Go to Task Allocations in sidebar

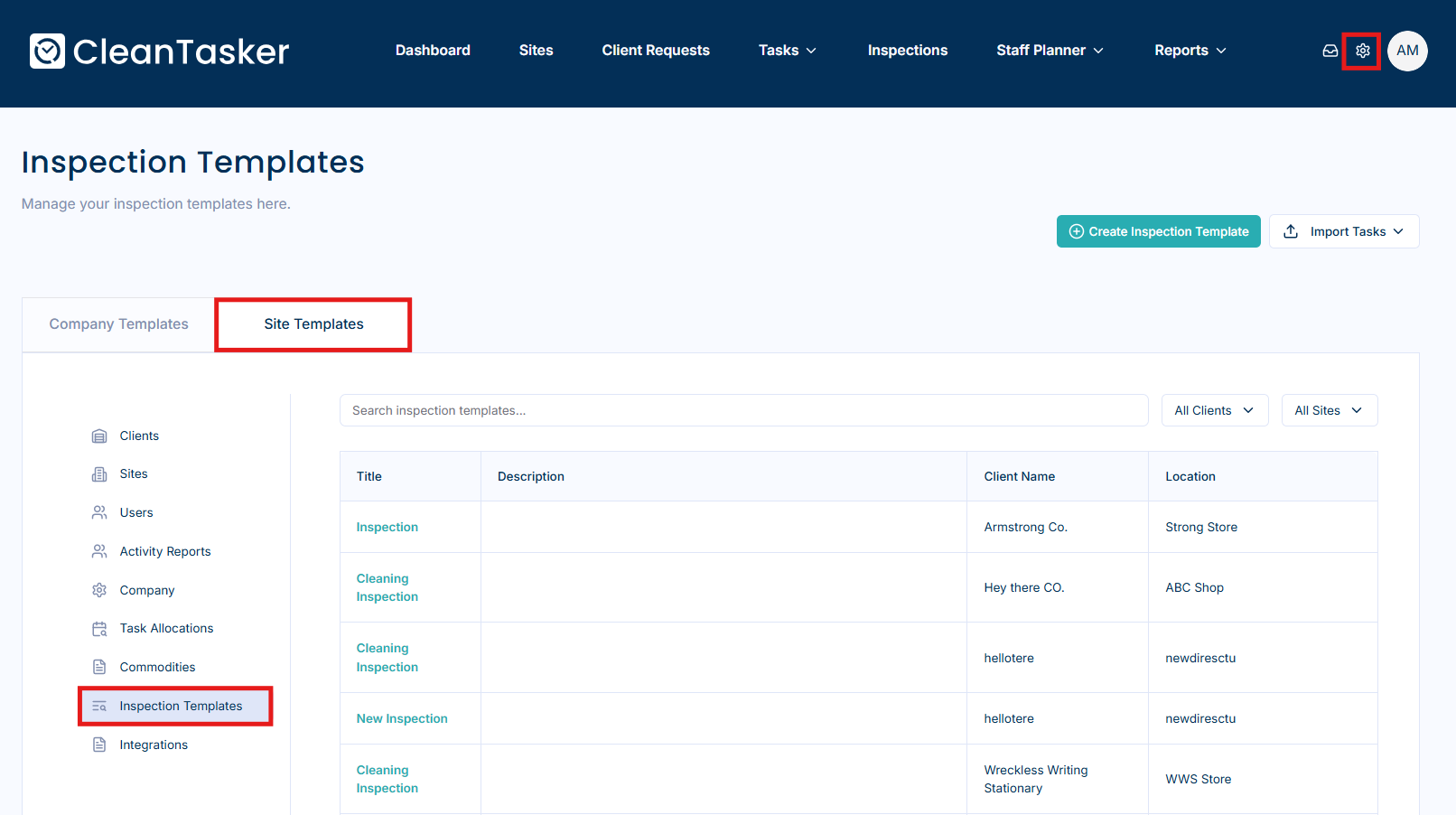tap(166, 628)
